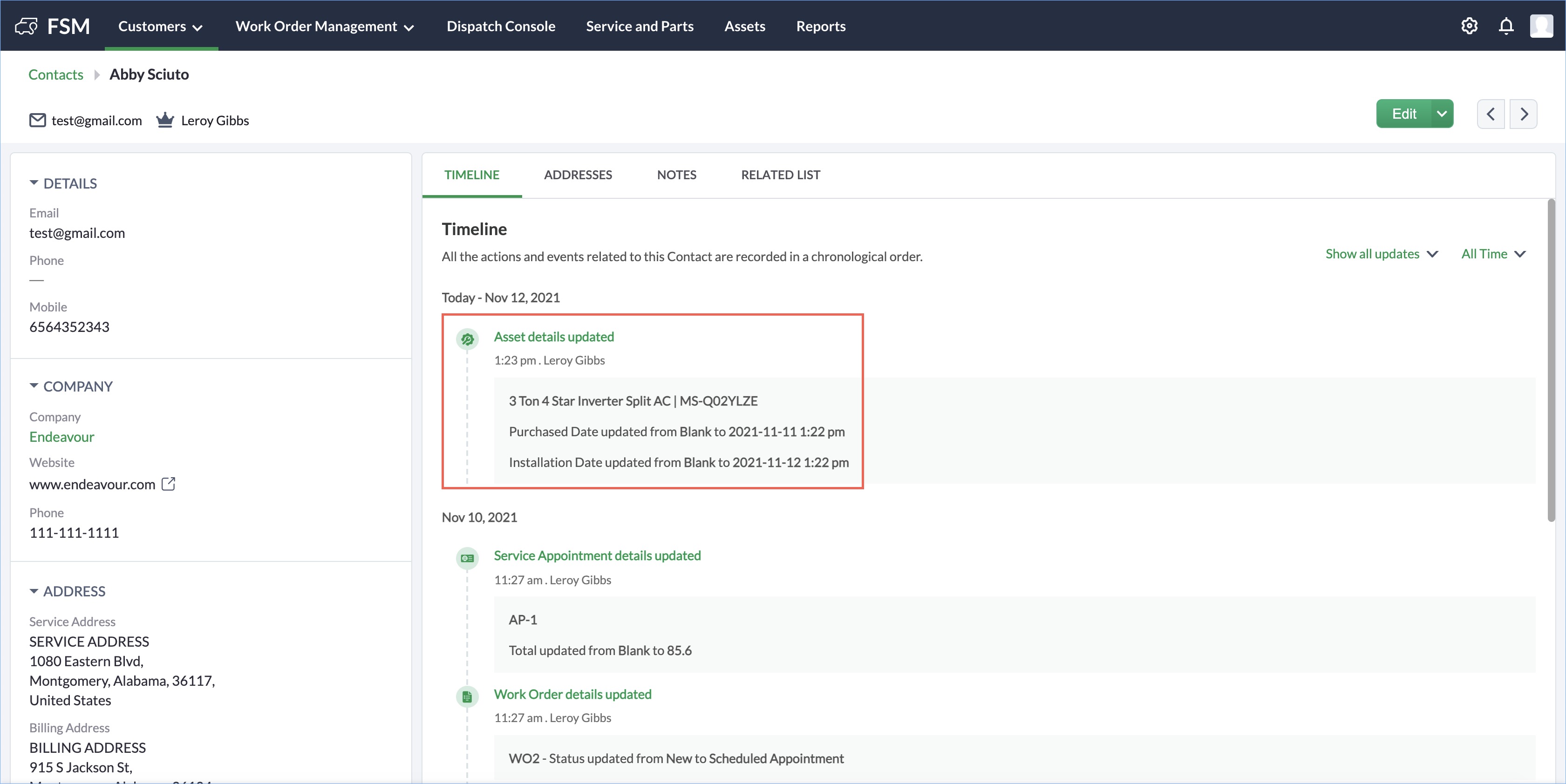Open the settings gear icon
Image resolution: width=1566 pixels, height=784 pixels.
click(1469, 26)
